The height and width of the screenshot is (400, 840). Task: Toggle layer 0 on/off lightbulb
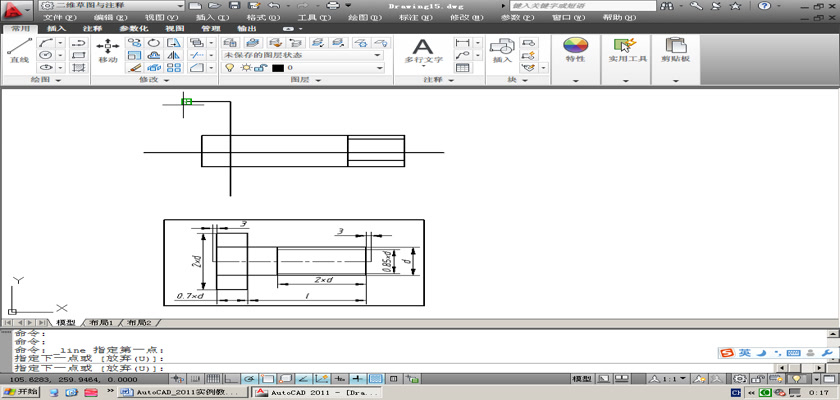pos(230,67)
